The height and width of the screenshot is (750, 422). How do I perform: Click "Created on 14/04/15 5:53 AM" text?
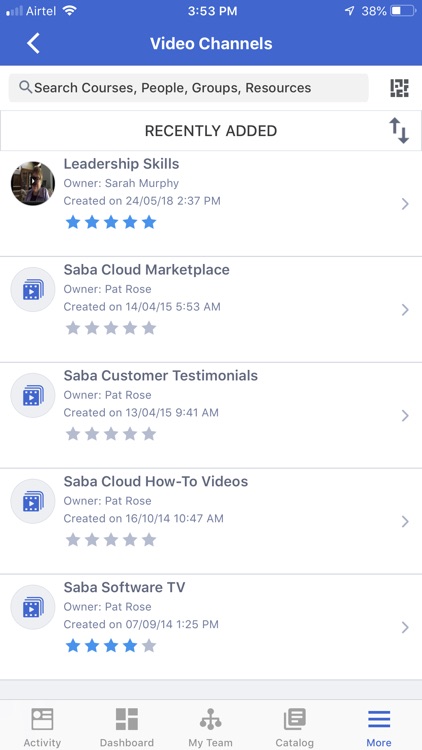point(142,307)
